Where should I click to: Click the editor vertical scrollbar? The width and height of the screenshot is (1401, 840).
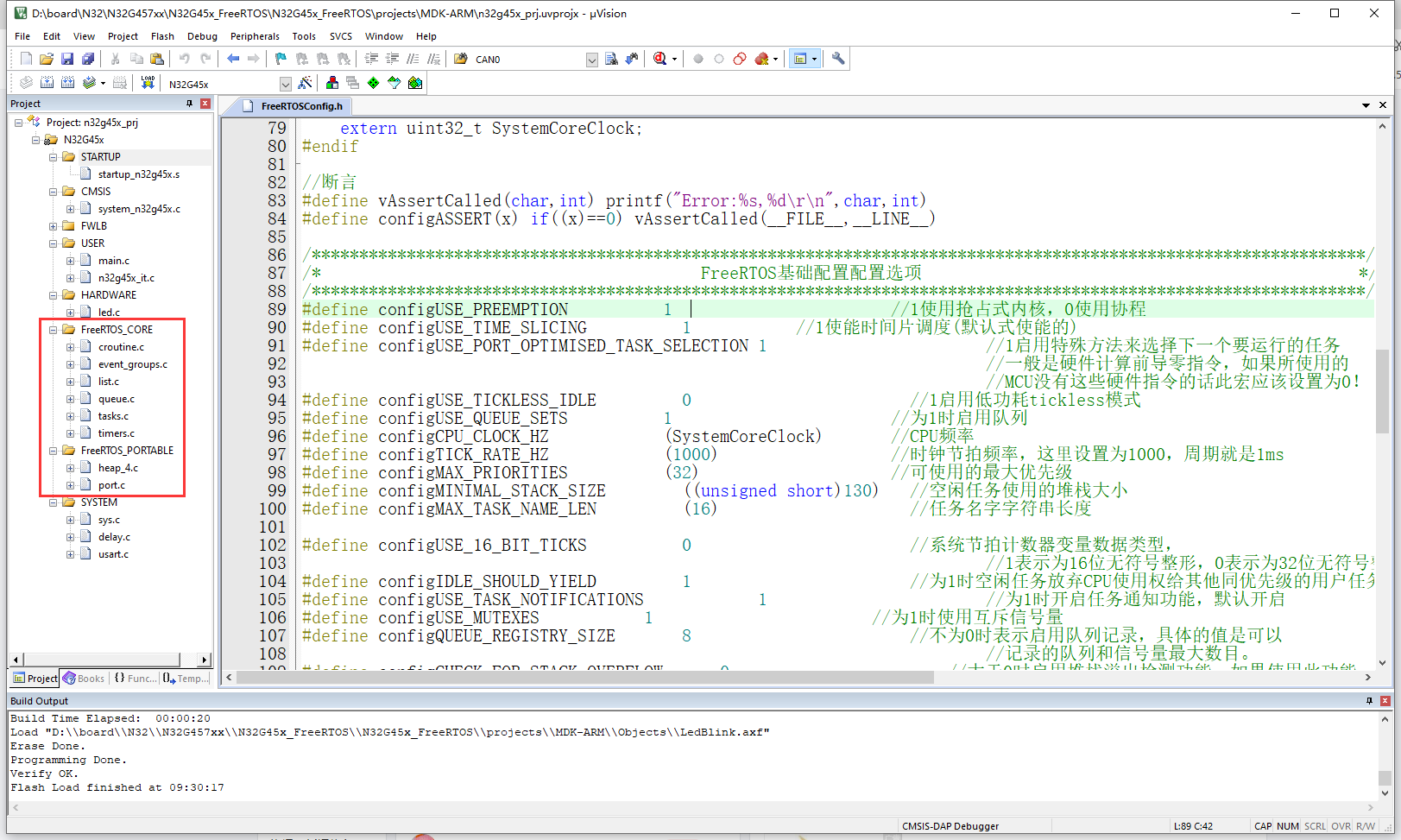[1382, 391]
